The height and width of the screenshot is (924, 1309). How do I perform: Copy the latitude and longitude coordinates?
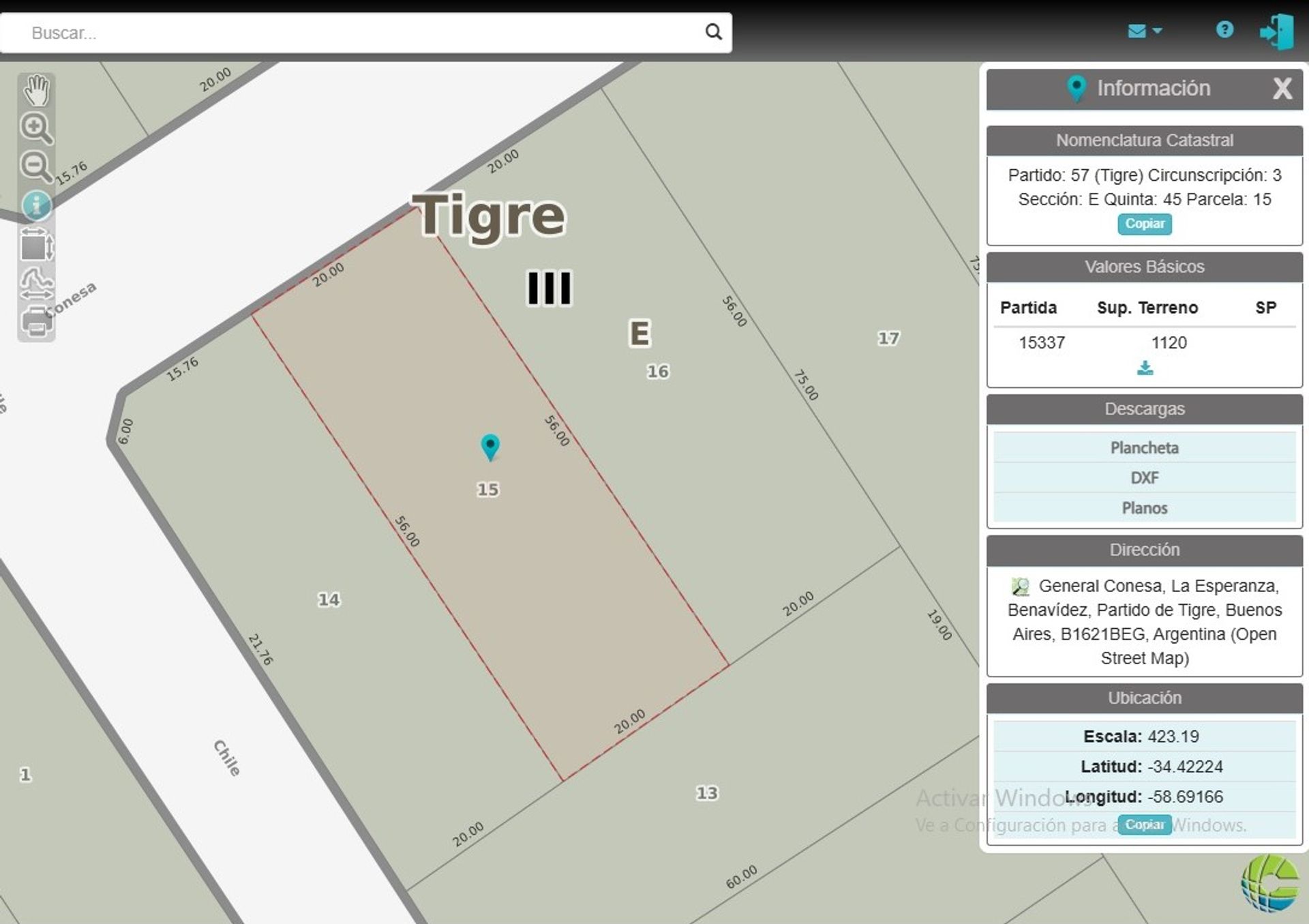point(1144,824)
